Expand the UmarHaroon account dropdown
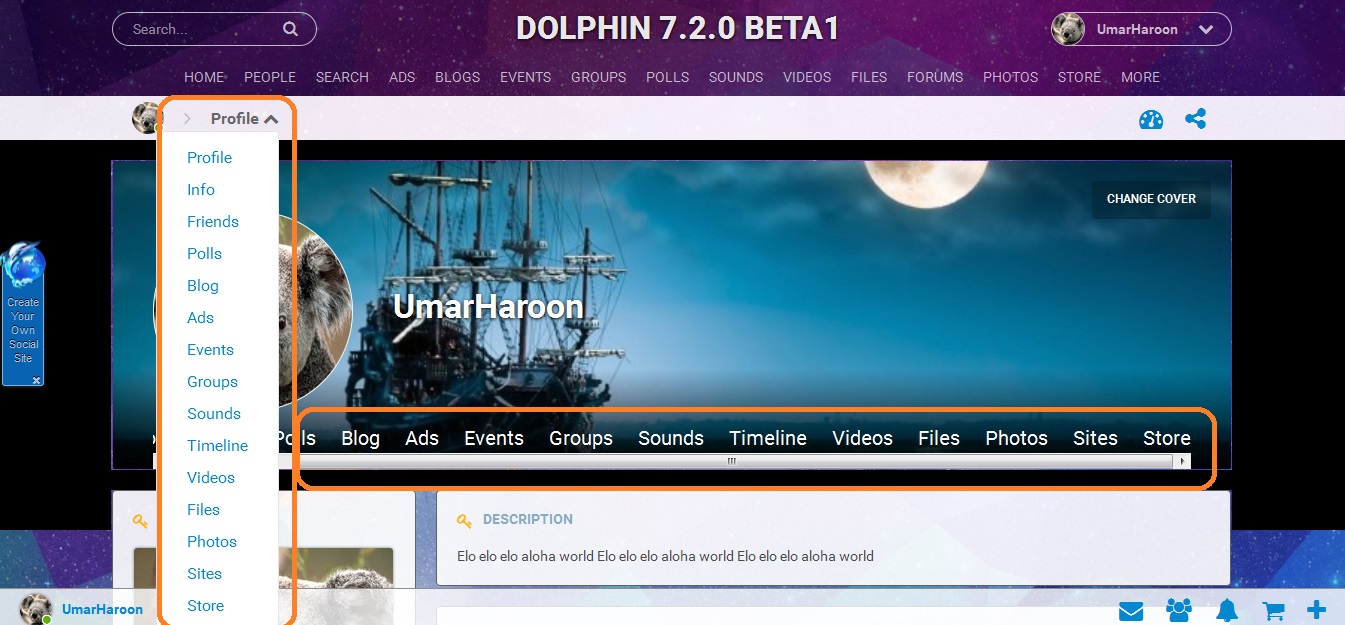The image size is (1345, 625). 1205,30
